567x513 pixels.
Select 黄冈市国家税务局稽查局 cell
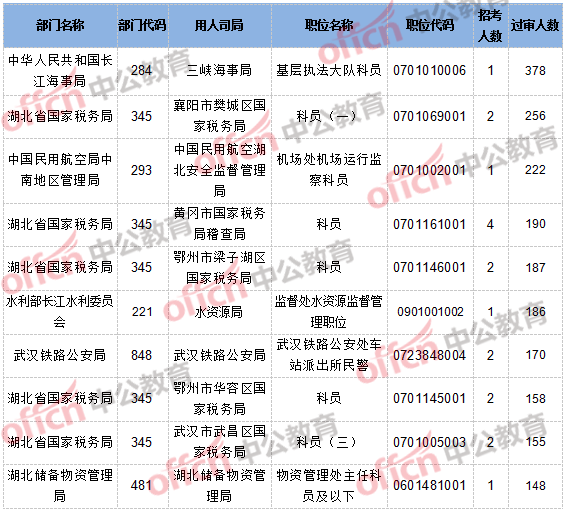[x=219, y=224]
